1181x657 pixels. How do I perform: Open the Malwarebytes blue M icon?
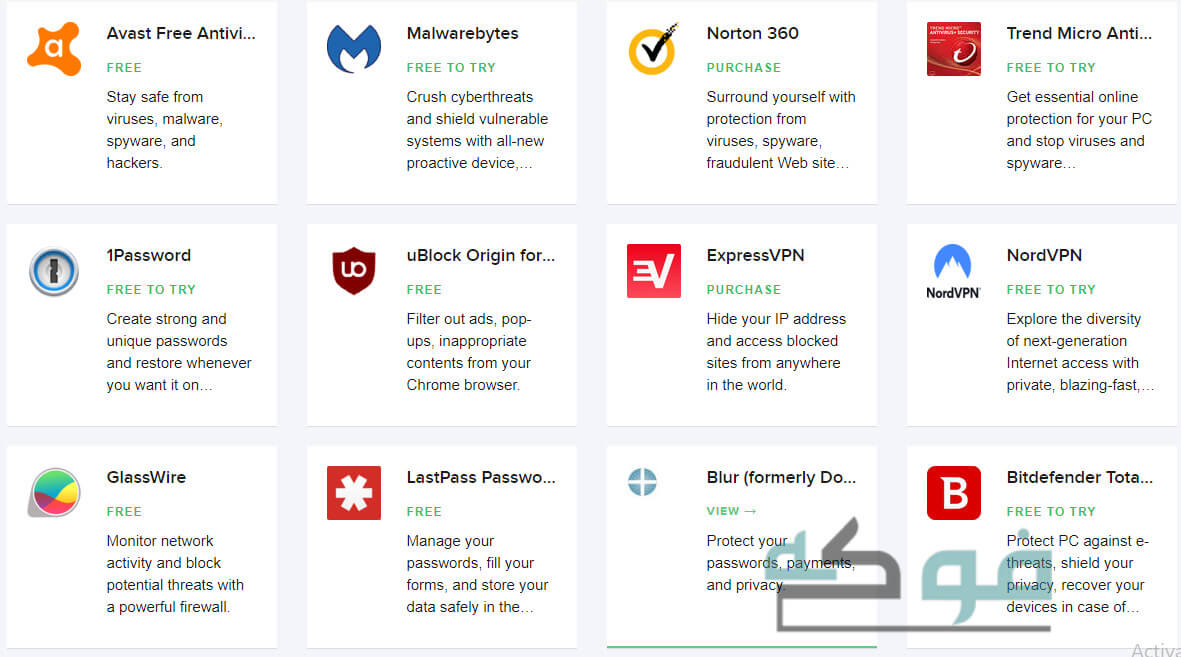353,49
